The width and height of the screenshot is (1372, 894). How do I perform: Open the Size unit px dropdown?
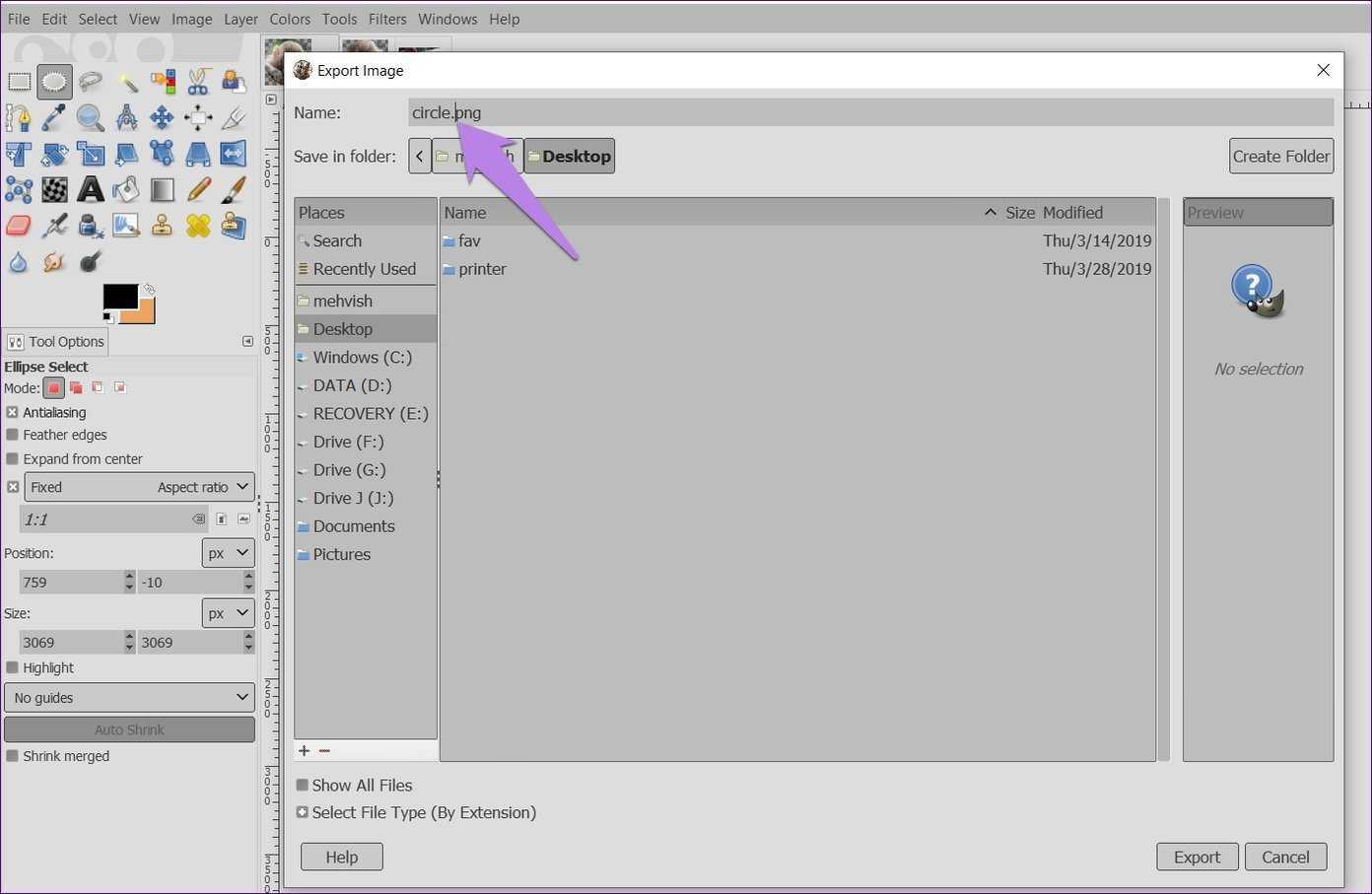(x=229, y=613)
